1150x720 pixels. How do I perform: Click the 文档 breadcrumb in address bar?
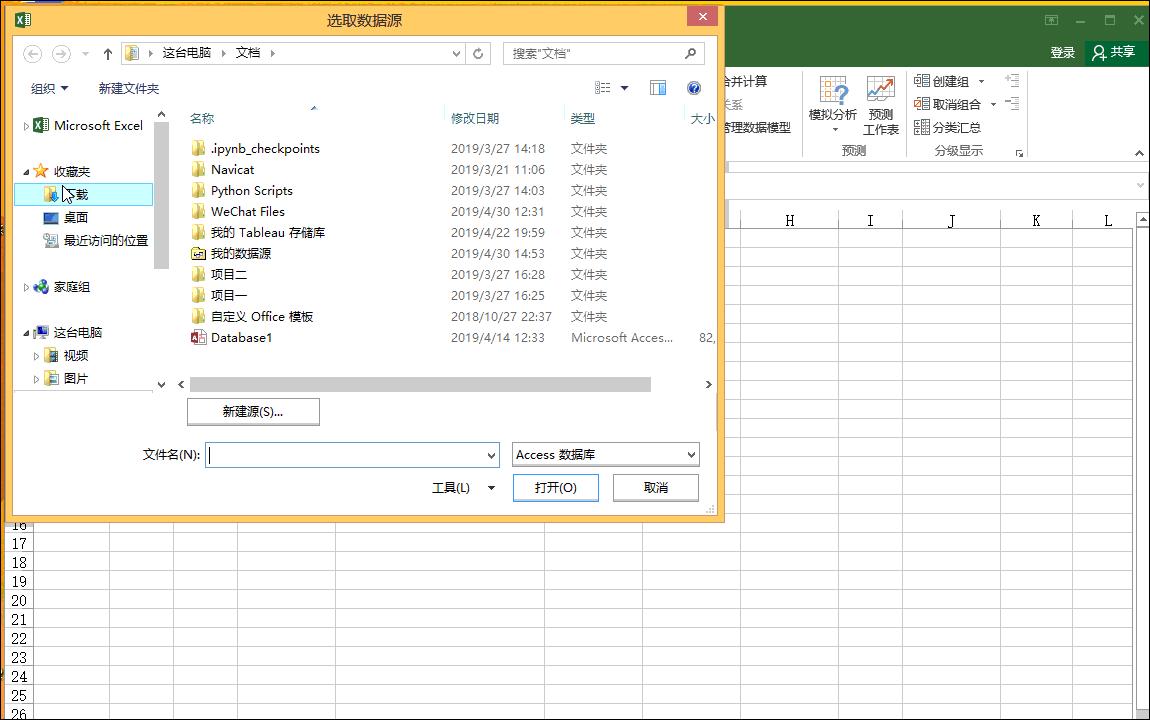(248, 54)
